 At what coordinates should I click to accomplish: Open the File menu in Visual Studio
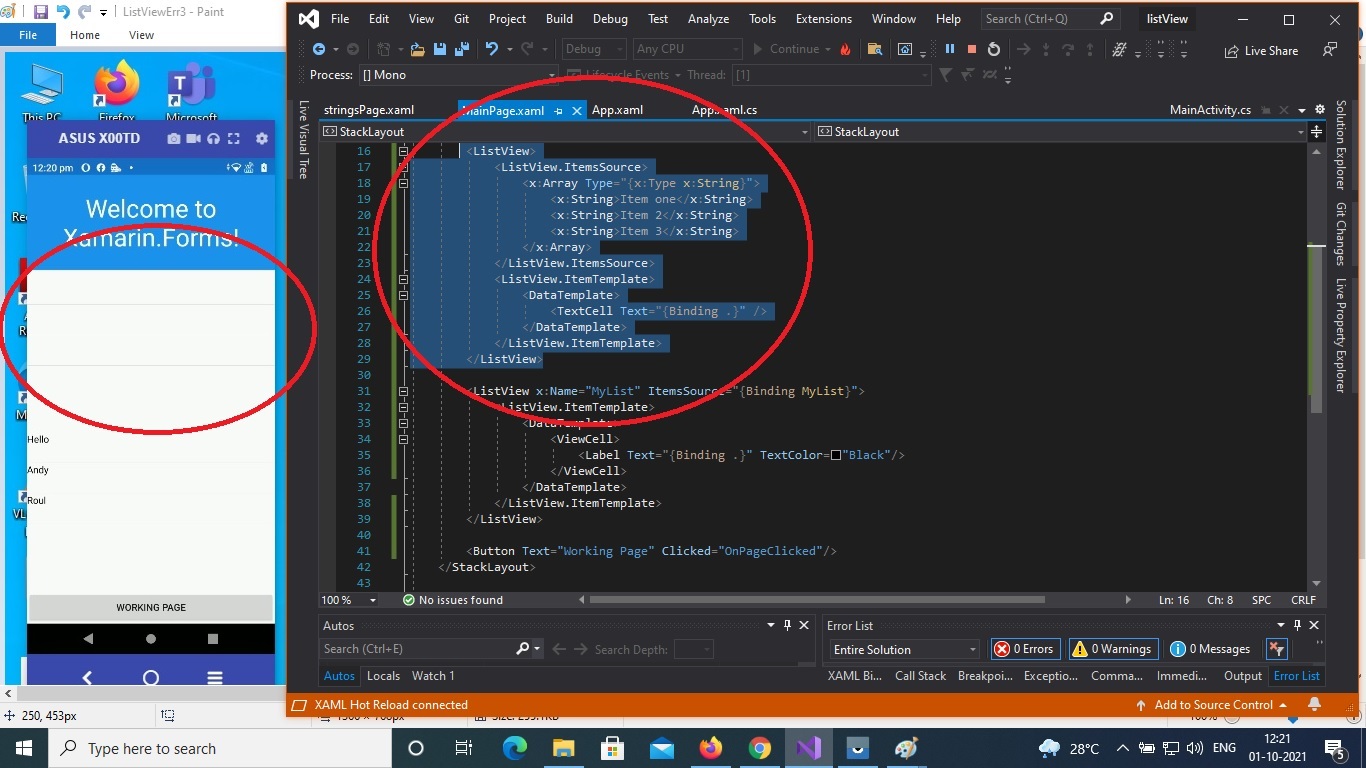tap(340, 18)
